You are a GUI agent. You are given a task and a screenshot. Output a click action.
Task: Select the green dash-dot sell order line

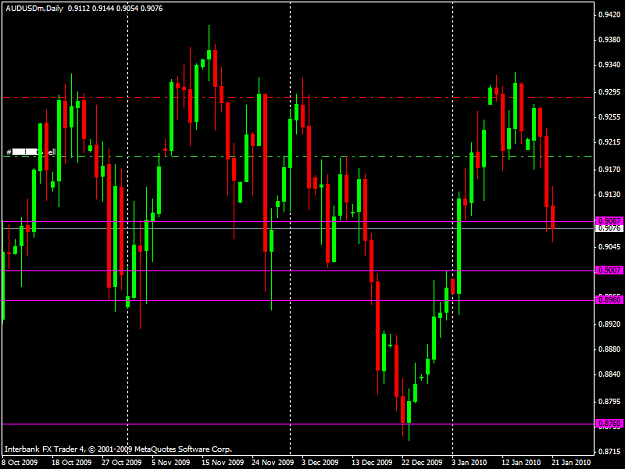(298, 157)
